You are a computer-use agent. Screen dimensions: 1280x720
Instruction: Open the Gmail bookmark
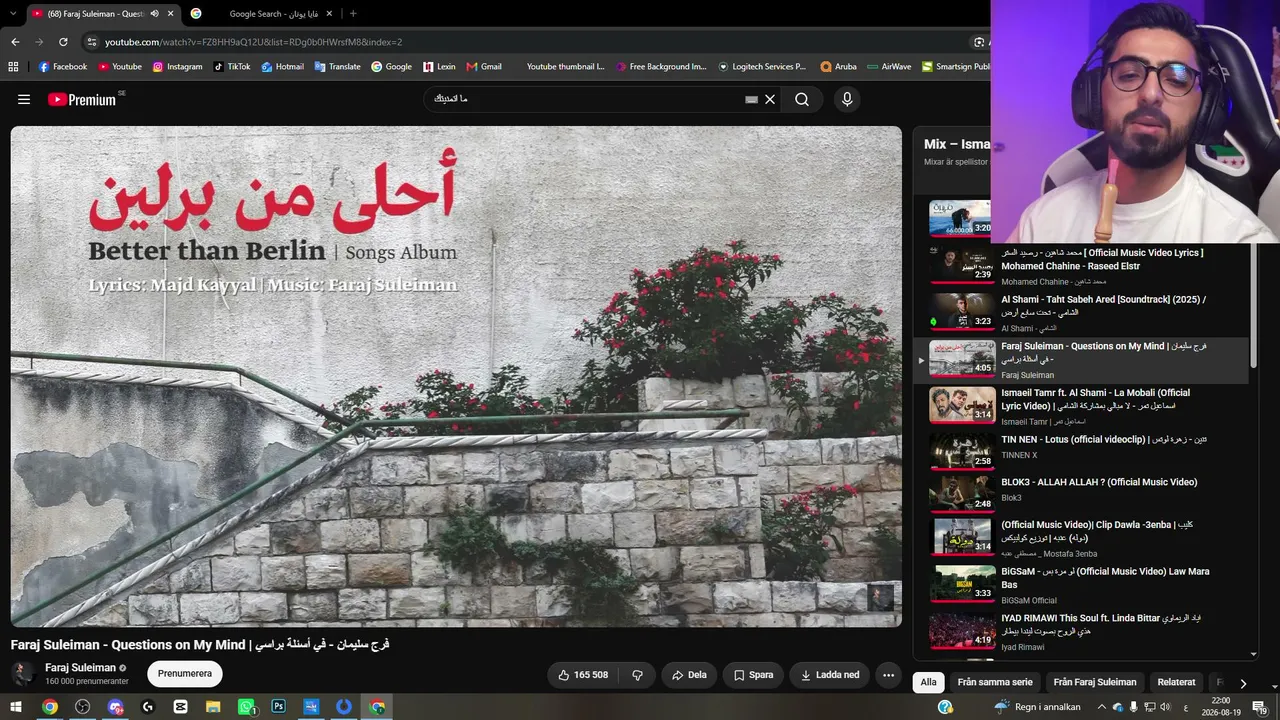(x=484, y=67)
